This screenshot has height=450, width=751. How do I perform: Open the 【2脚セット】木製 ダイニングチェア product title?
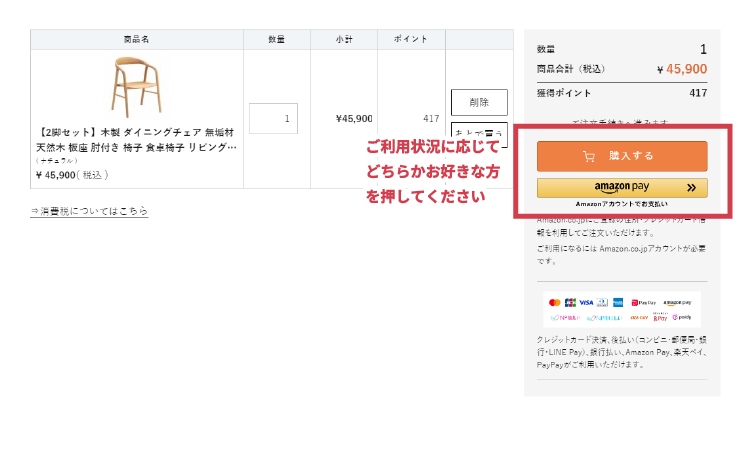(x=136, y=140)
